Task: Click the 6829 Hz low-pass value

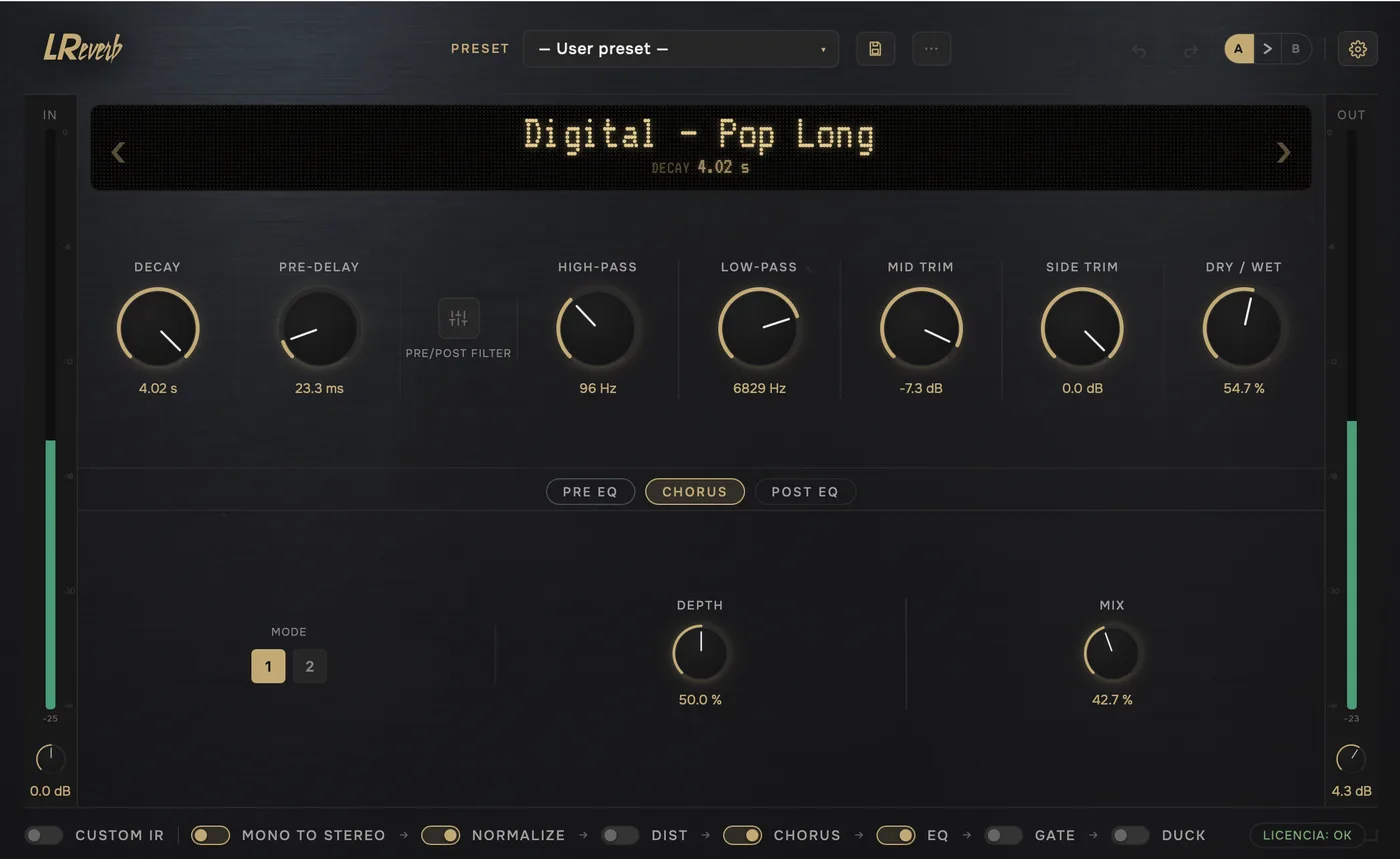Action: tap(759, 388)
